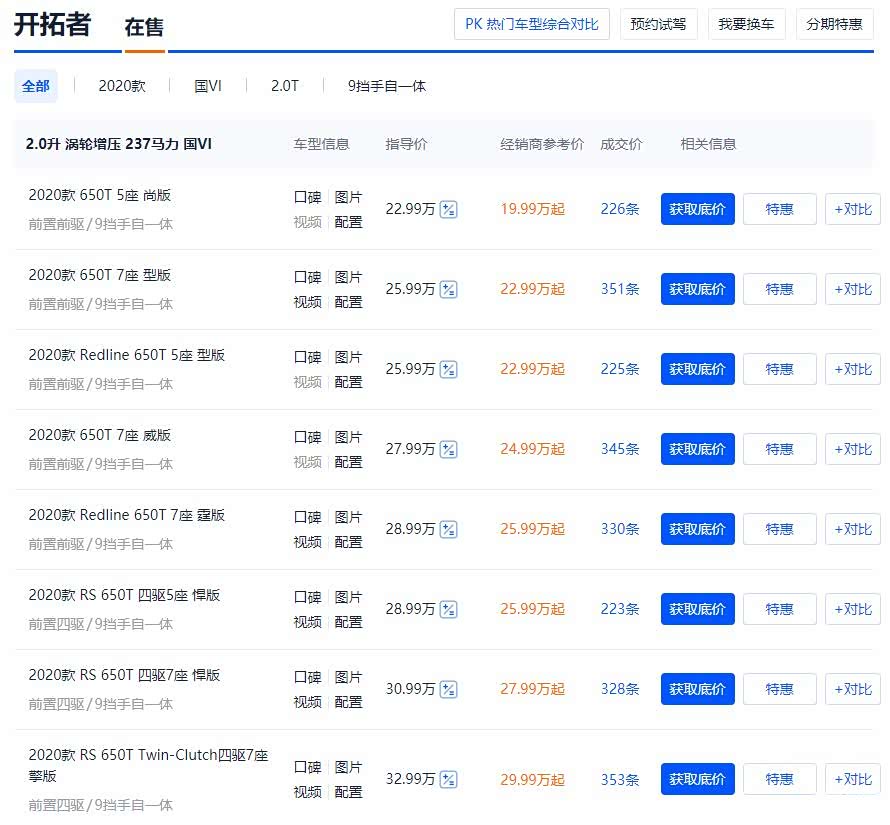Filter by 2020款
The height and width of the screenshot is (825, 890).
click(122, 86)
